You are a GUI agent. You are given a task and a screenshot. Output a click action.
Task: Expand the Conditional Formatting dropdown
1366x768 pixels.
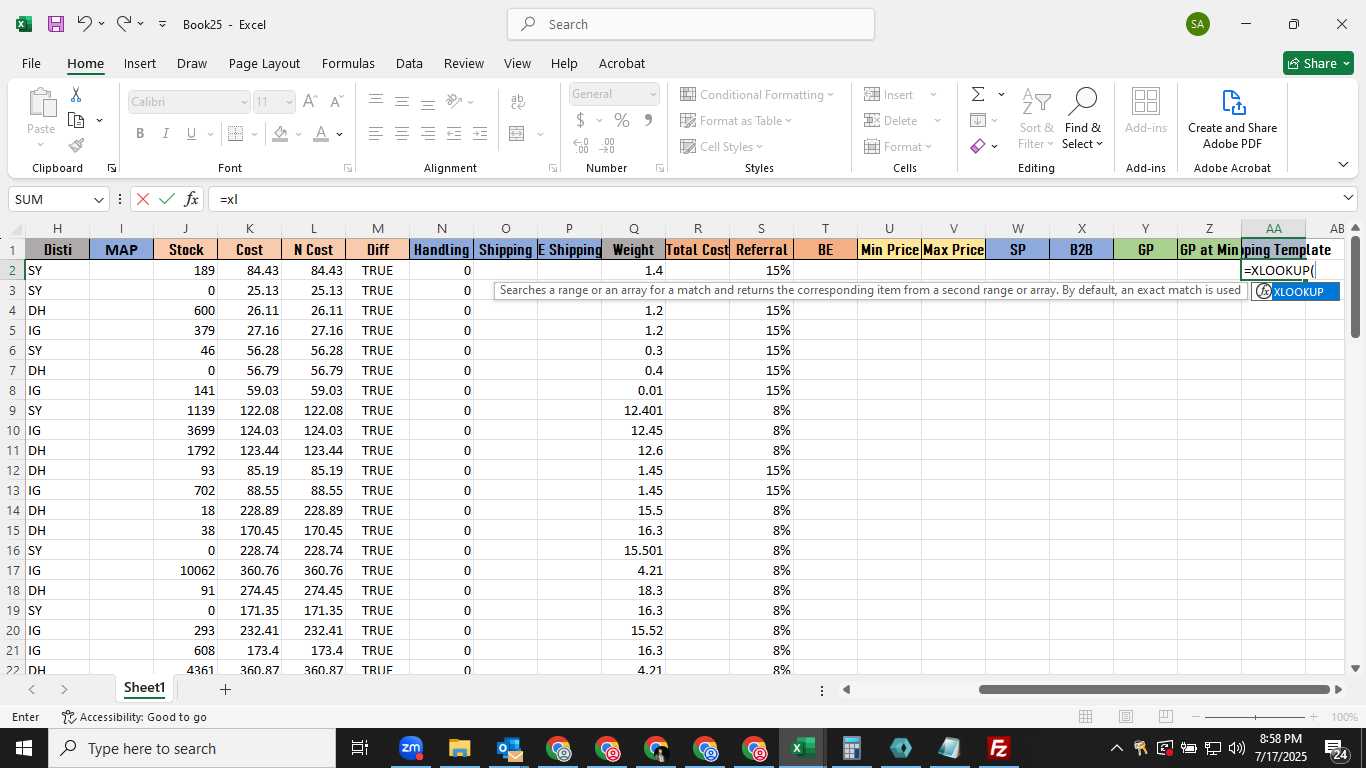[830, 94]
